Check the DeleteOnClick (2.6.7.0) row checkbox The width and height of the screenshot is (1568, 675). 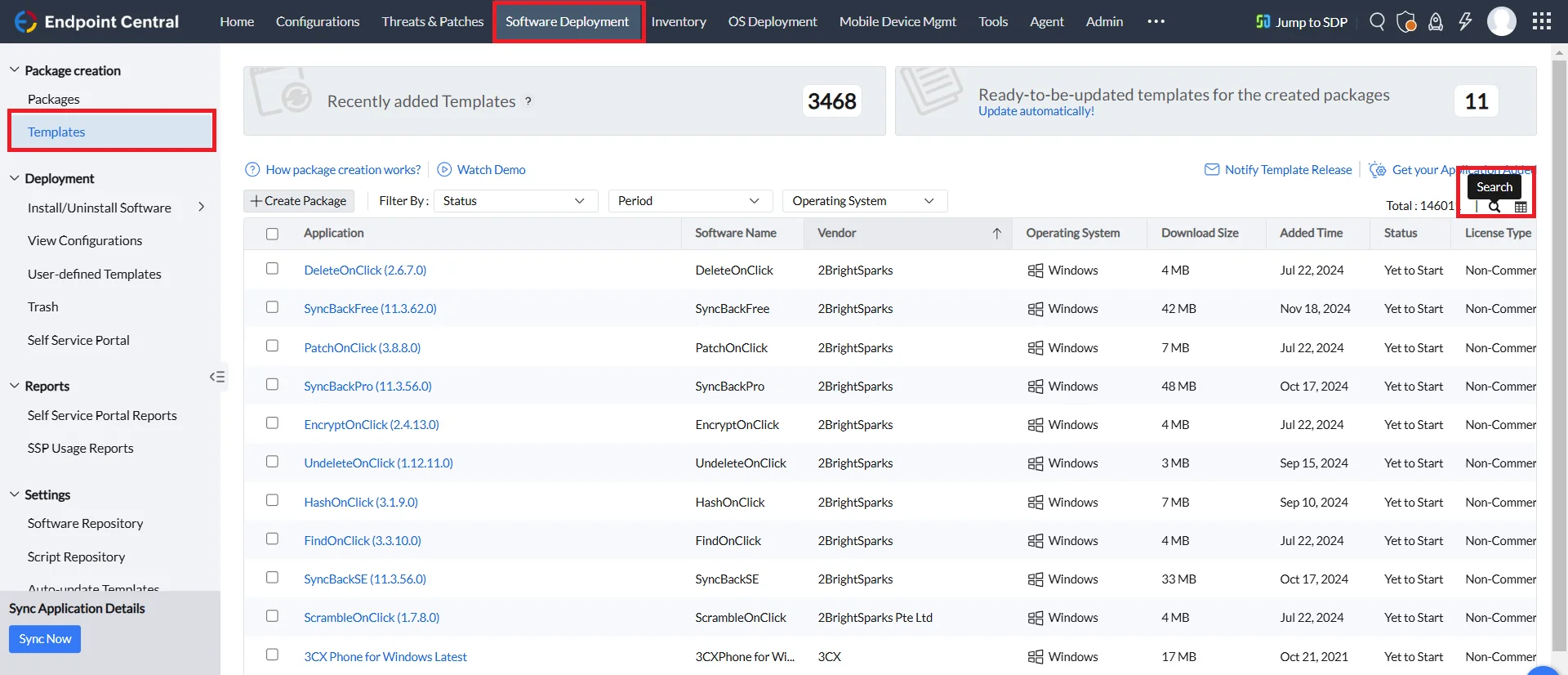272,269
